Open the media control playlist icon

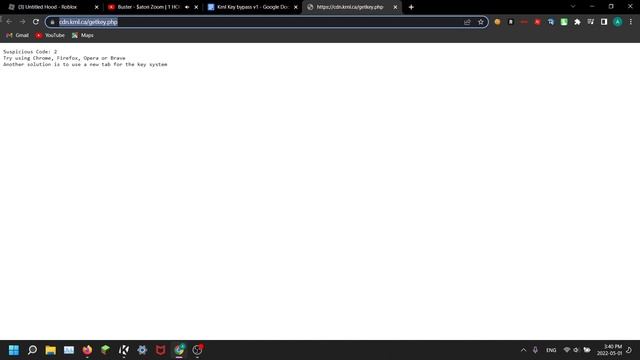click(x=591, y=22)
